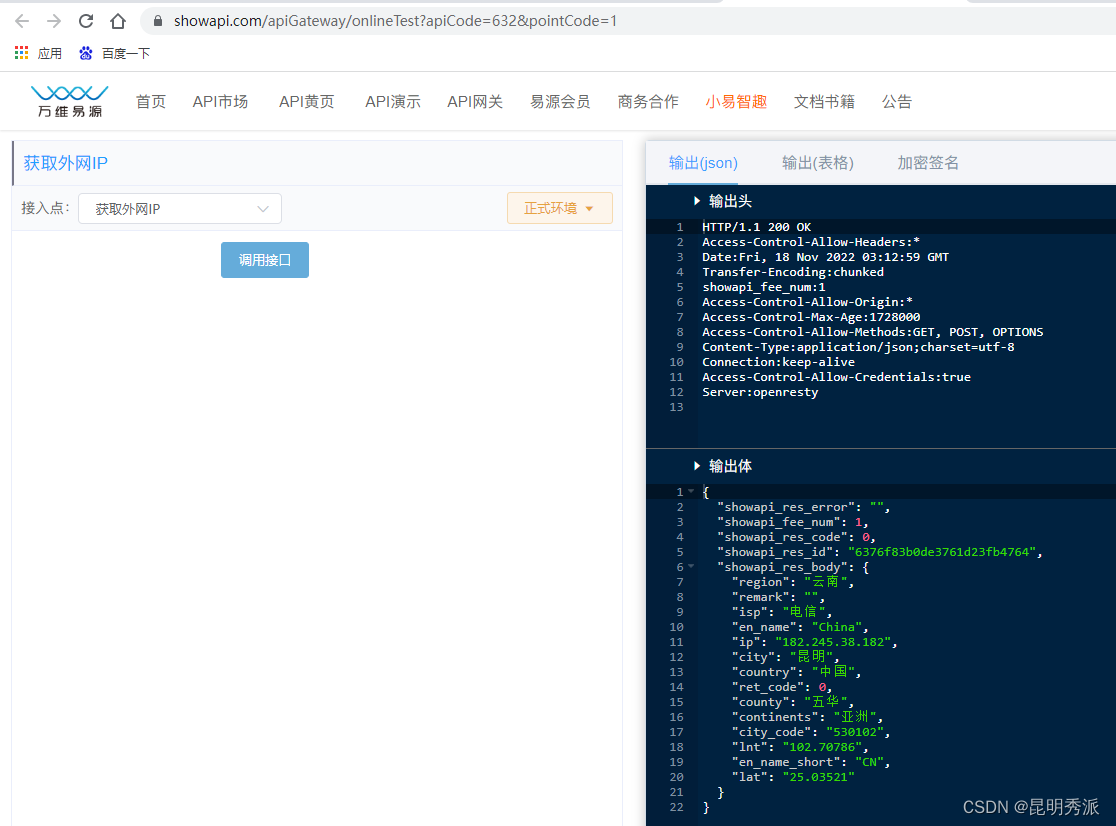This screenshot has width=1116, height=826.
Task: Click the lnt value 102.70786
Action: (821, 747)
